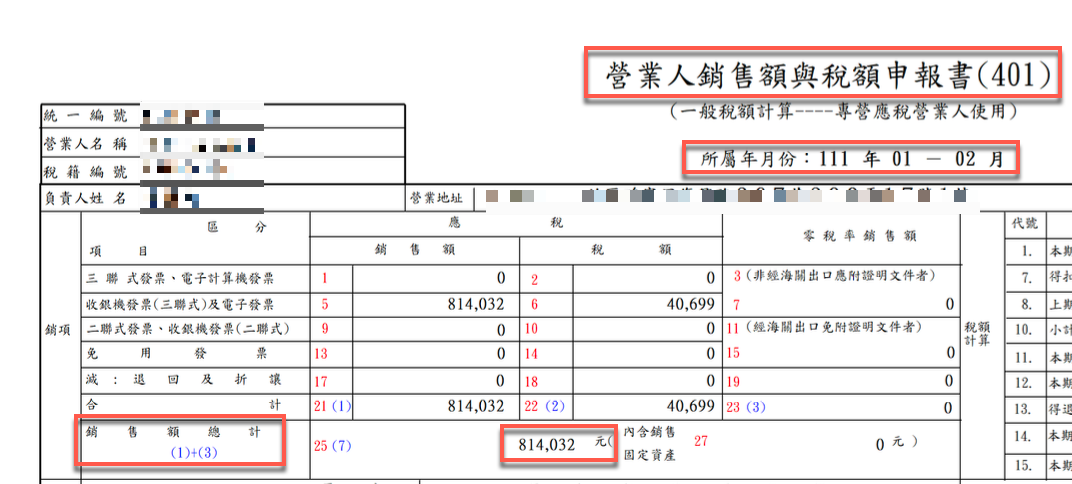Select red field code 17 in 退回及折讓 row
1072x484 pixels.
tap(322, 381)
